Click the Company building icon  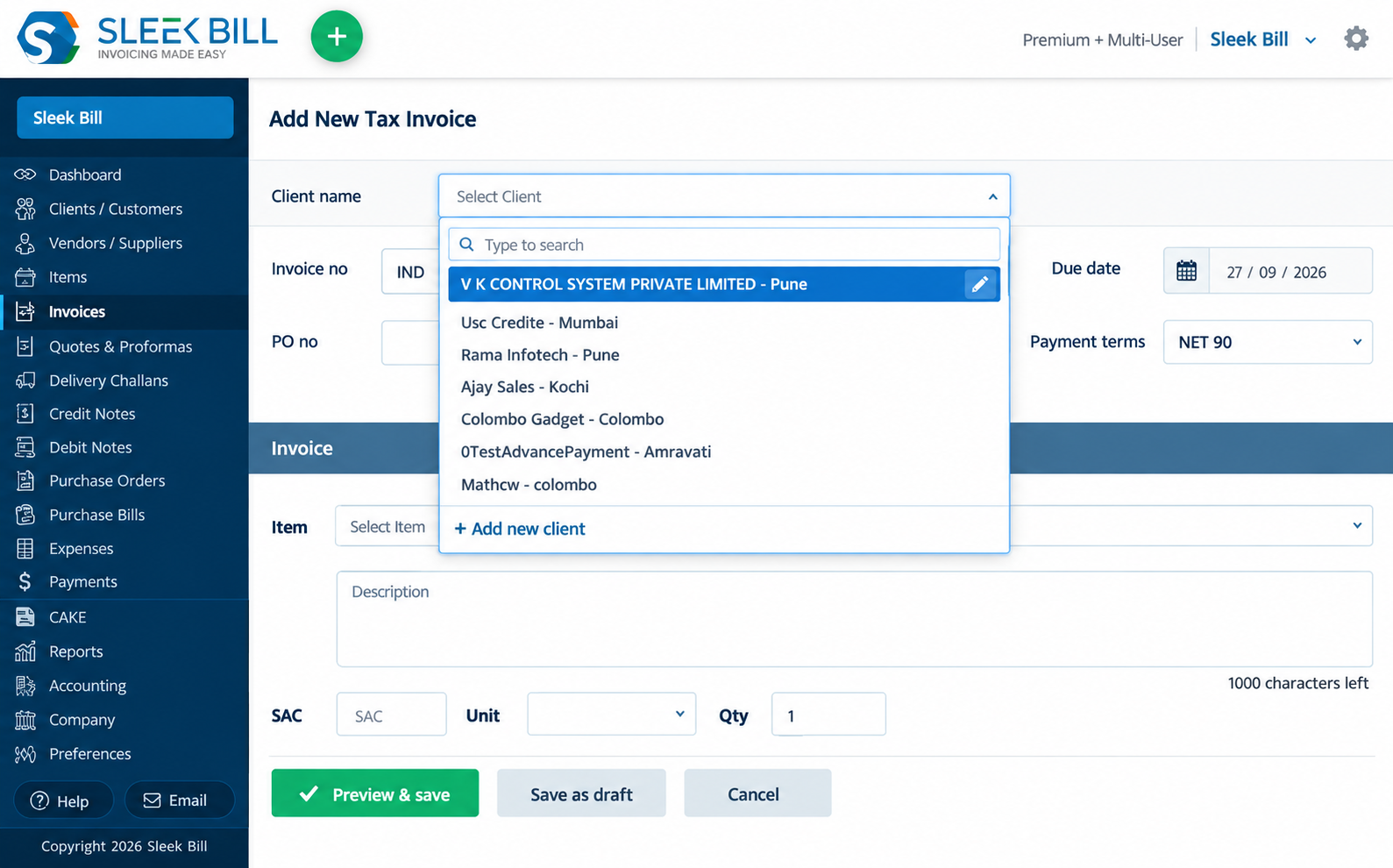[25, 720]
